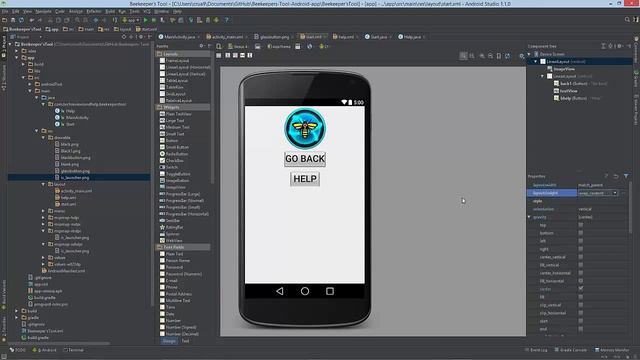Open the File menu
The height and width of the screenshot is (360, 640).
5,11
